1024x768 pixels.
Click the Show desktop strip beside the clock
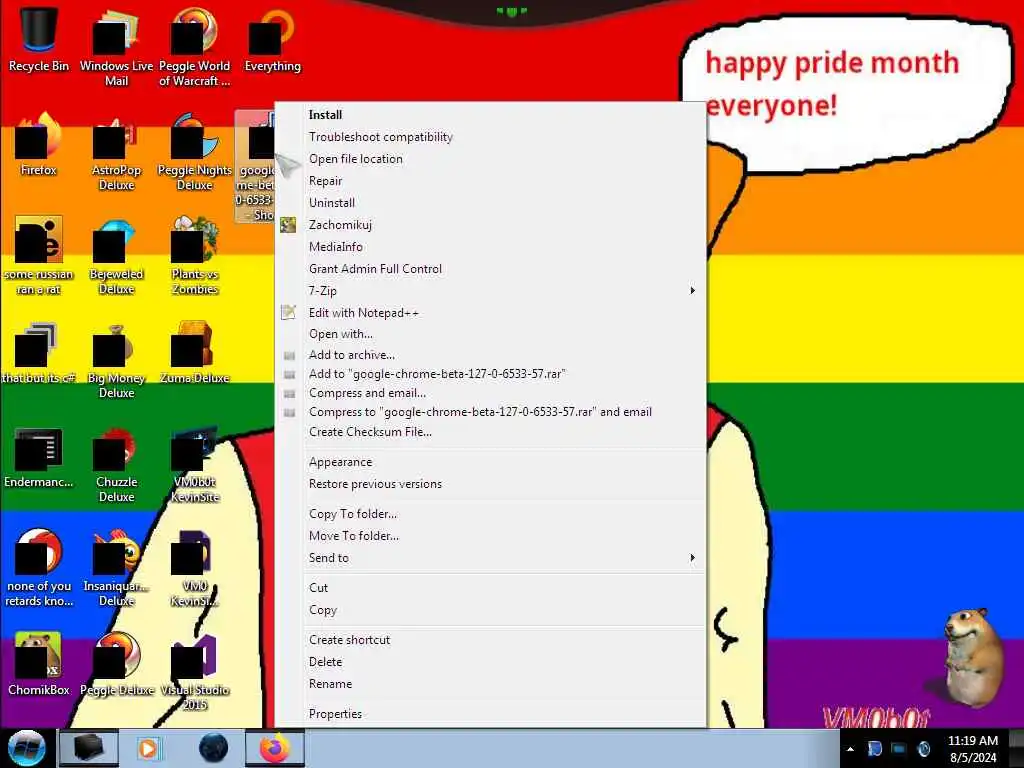coord(1017,748)
